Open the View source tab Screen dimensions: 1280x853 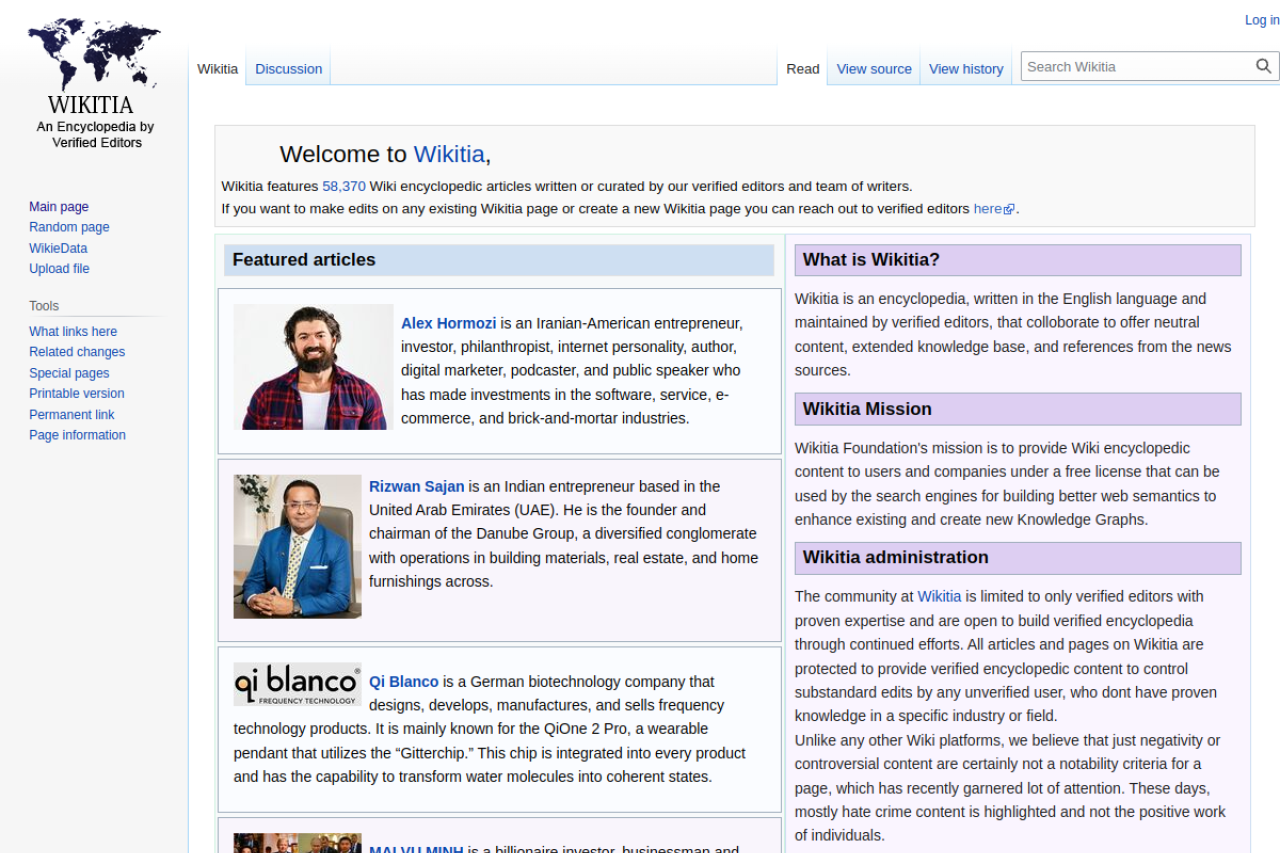tap(873, 69)
